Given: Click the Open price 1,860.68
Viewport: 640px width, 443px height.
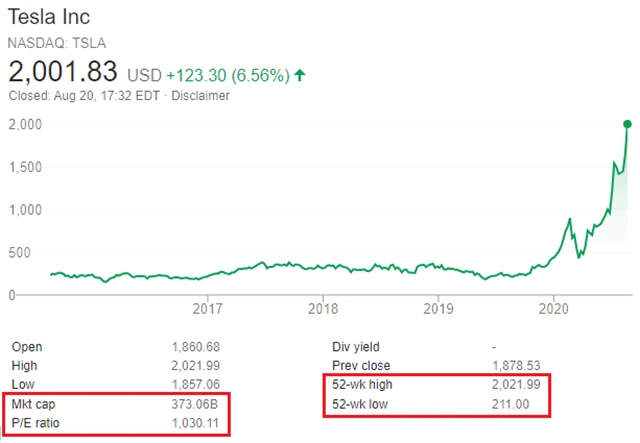Looking at the screenshot, I should [195, 347].
